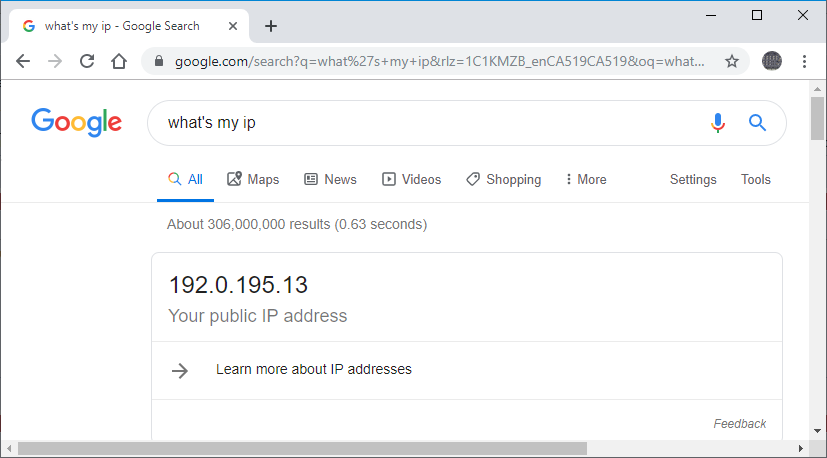This screenshot has width=827, height=458.
Task: Switch to Maps results
Action: [253, 179]
